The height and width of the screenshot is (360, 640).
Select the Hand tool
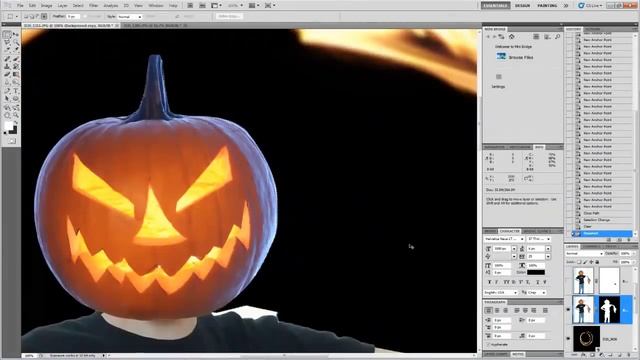click(x=7, y=116)
